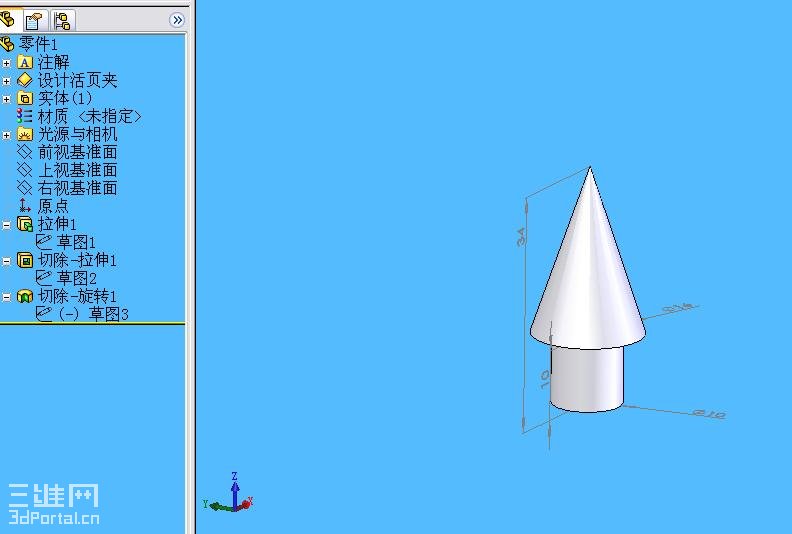Viewport: 792px width, 534px height.
Task: Select the 右视基准面 right plane label
Action: tap(77, 188)
